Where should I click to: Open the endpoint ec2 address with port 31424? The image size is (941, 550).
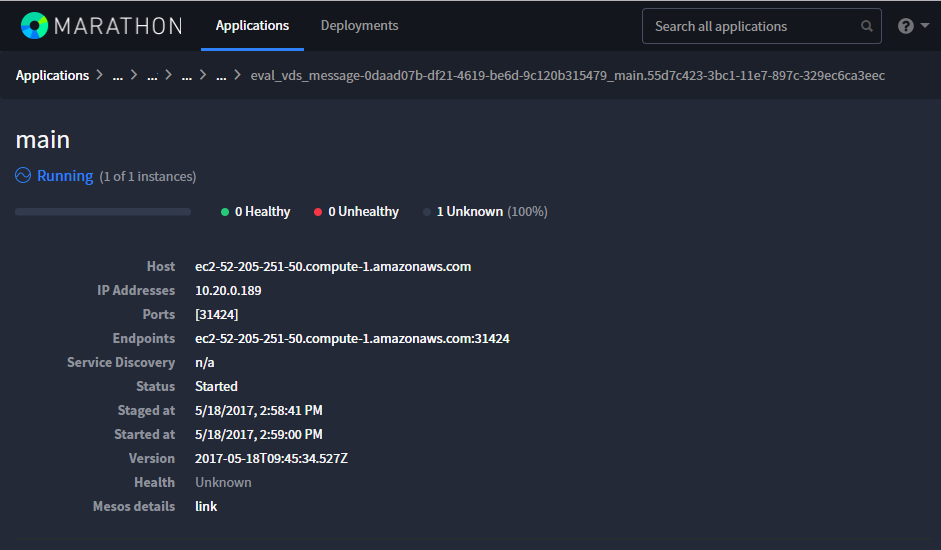pyautogui.click(x=352, y=338)
